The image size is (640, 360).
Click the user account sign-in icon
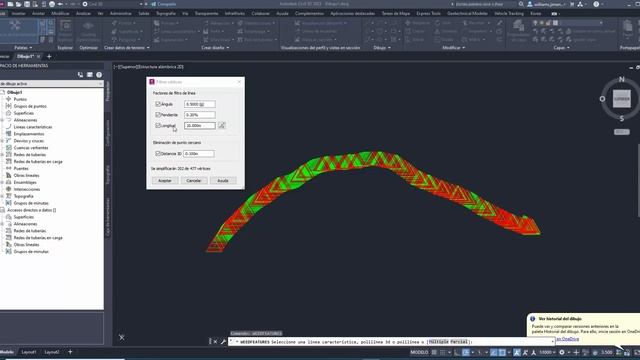pyautogui.click(x=530, y=4)
